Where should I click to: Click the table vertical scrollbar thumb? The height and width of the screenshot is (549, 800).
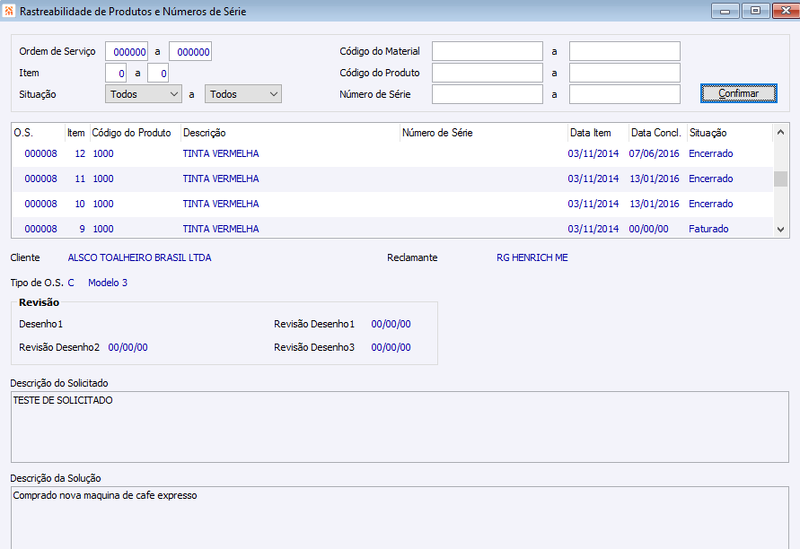tap(780, 179)
